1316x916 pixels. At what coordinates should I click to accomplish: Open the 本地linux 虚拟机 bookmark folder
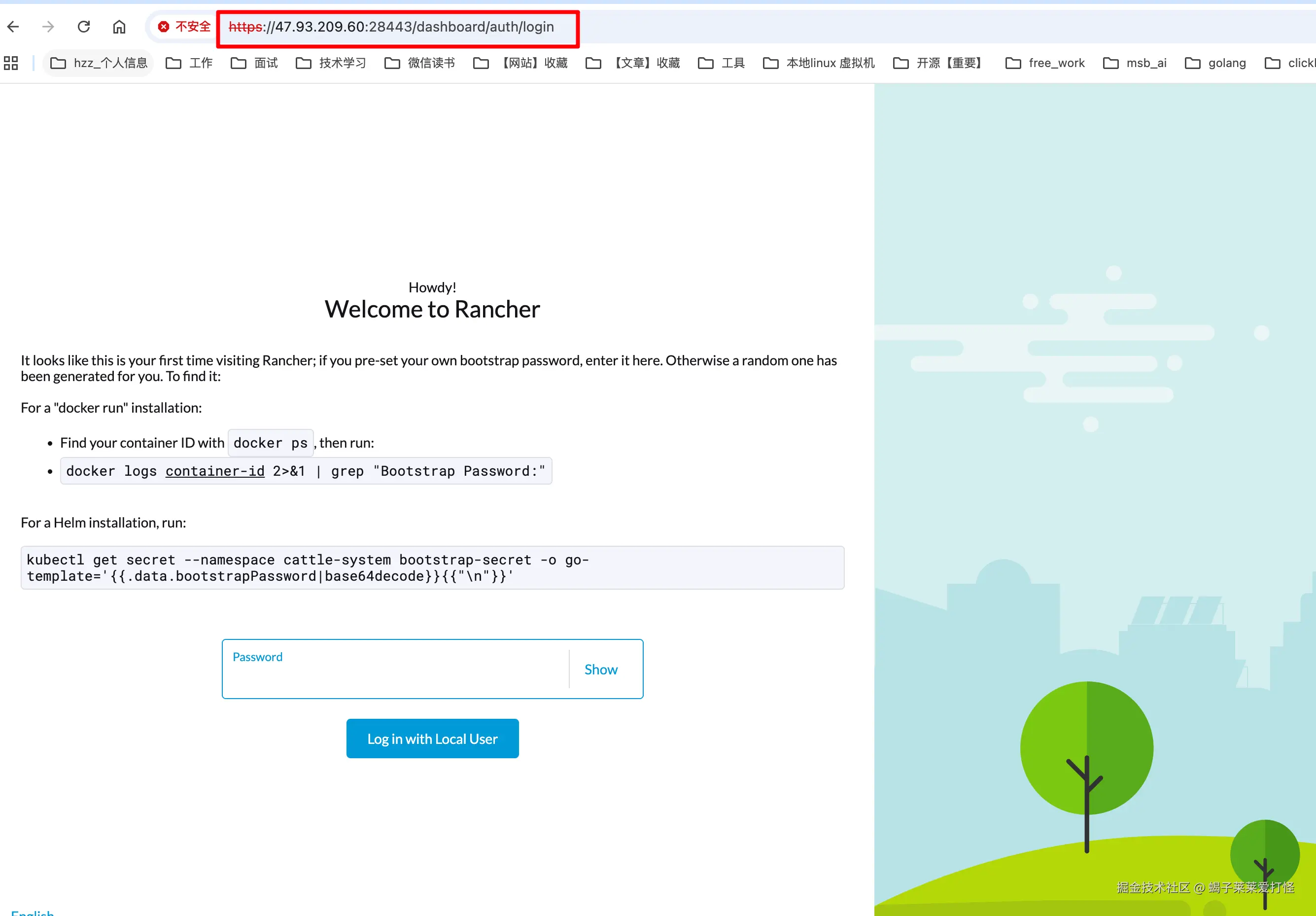click(x=819, y=63)
